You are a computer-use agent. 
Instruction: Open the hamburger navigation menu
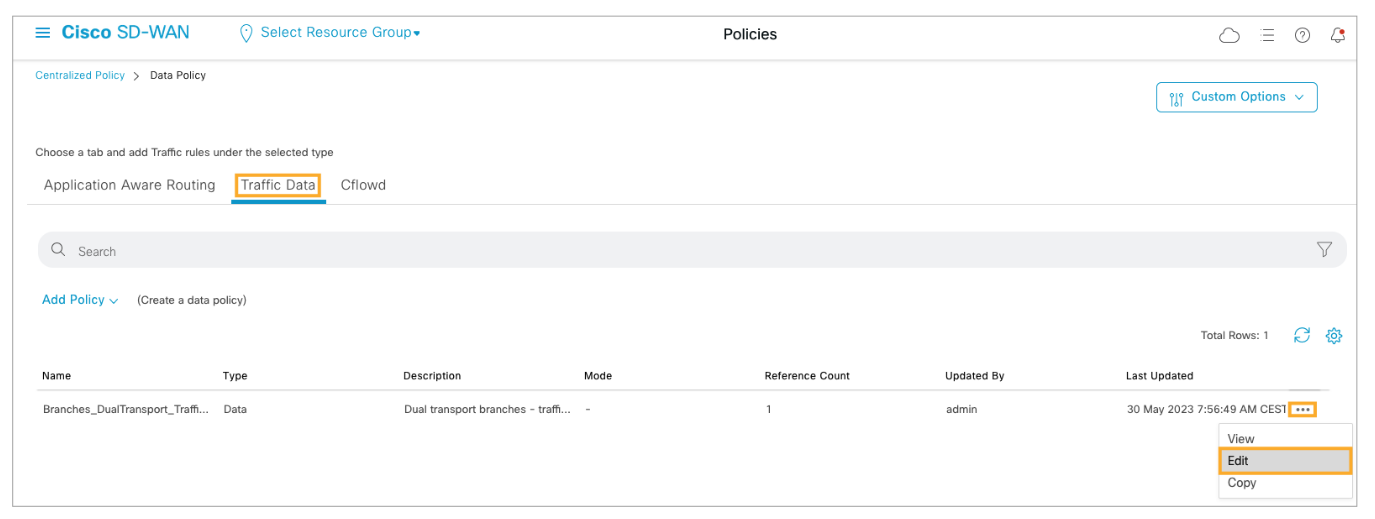tap(42, 33)
